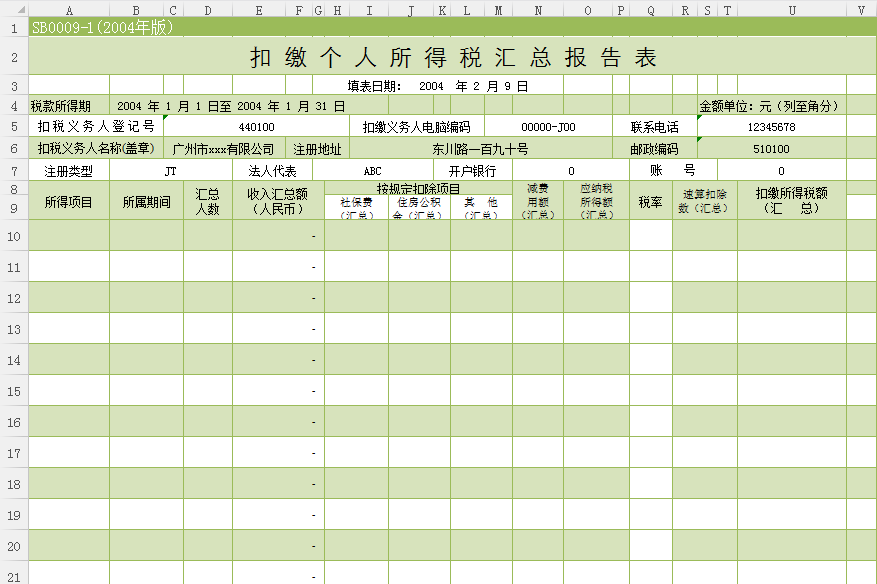Click the select-all corner of the sheet
This screenshot has width=877, height=584.
pyautogui.click(x=14, y=9)
